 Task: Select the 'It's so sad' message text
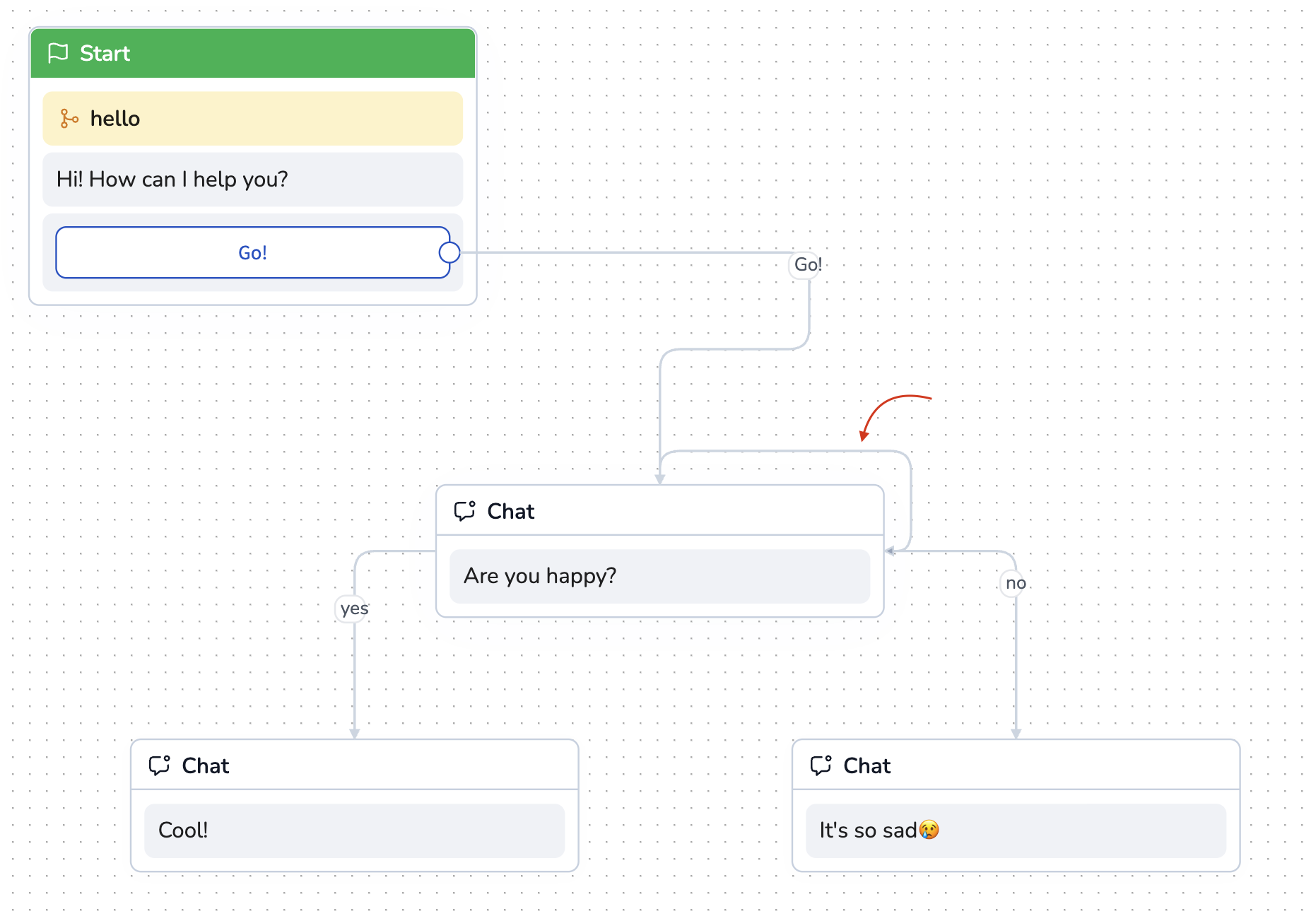(868, 830)
